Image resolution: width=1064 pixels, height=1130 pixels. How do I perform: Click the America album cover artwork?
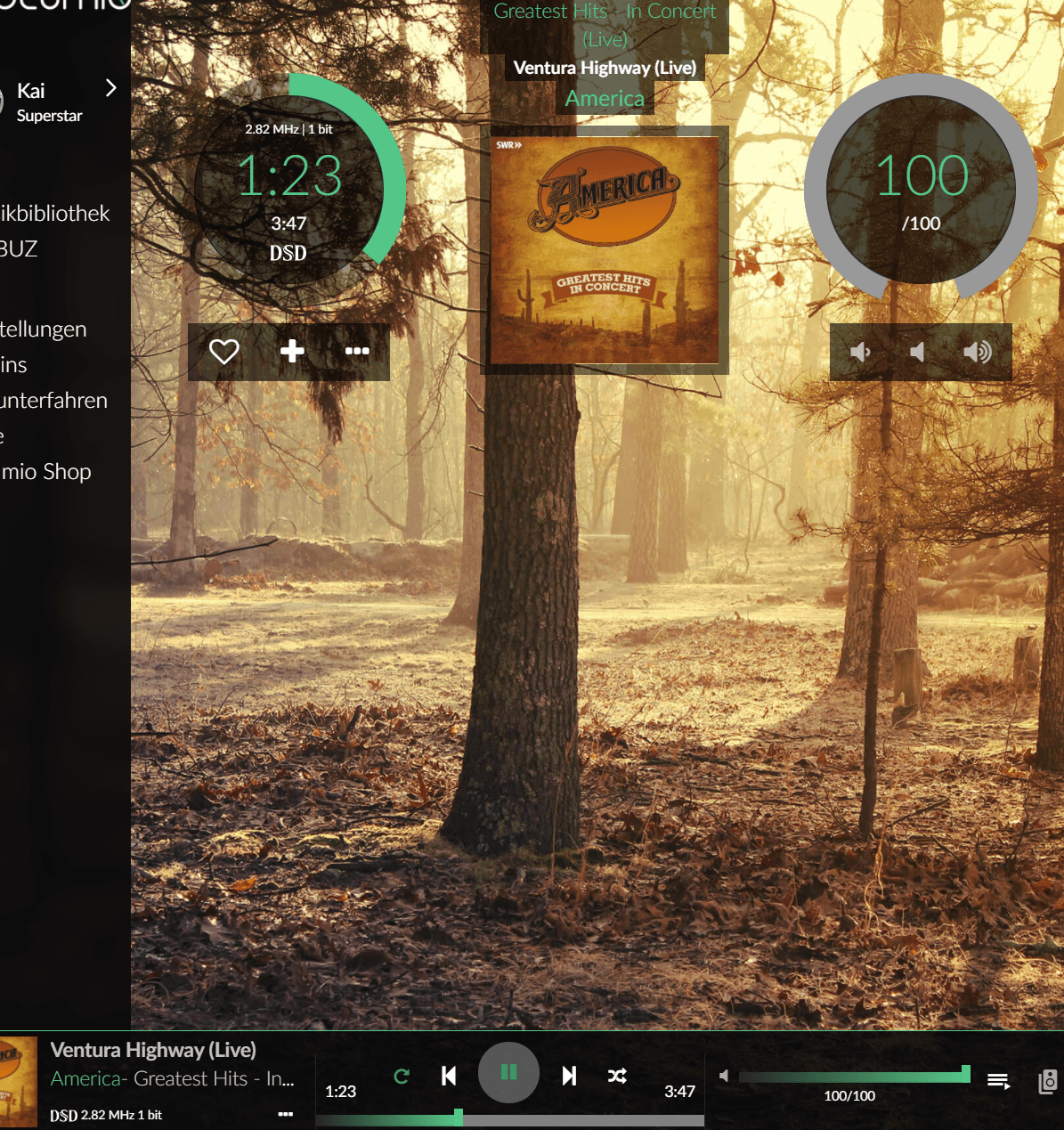(x=605, y=249)
